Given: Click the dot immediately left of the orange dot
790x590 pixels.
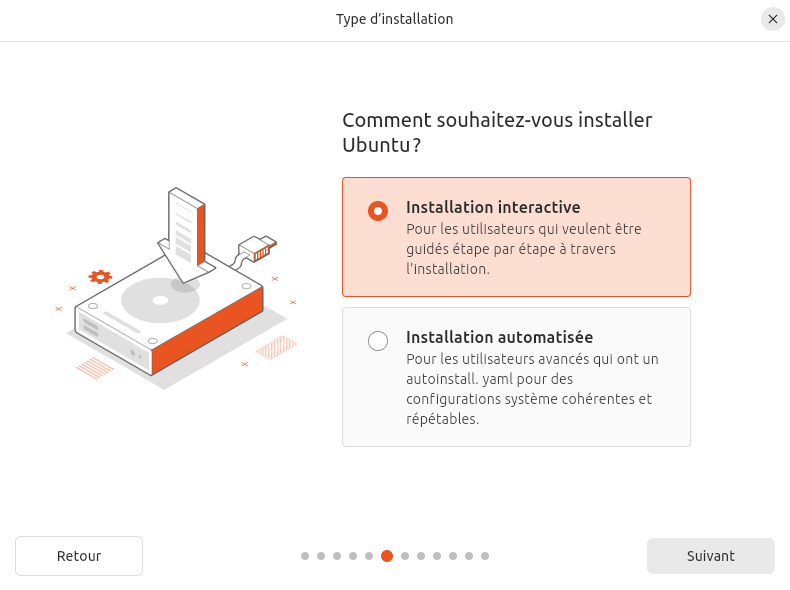Looking at the screenshot, I should coord(369,556).
